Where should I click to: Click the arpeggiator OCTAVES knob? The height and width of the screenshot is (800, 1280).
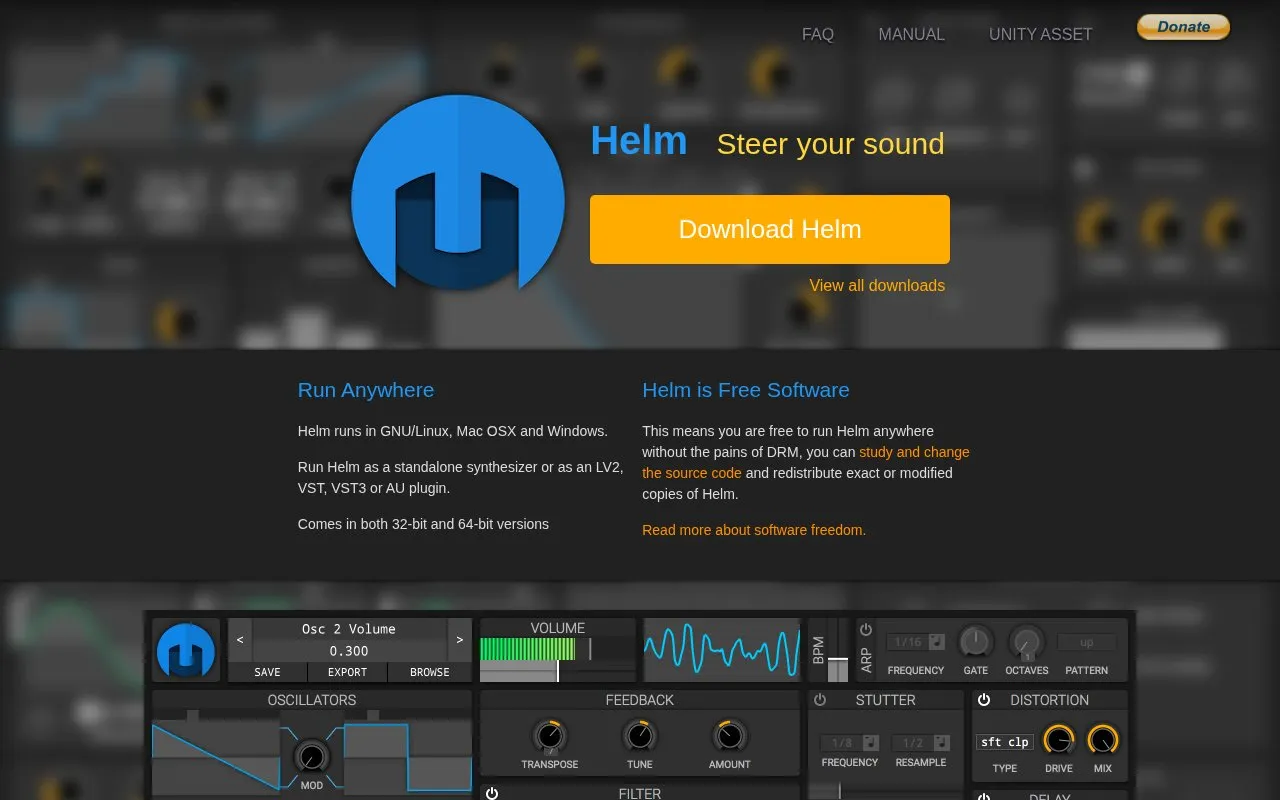click(x=1026, y=641)
